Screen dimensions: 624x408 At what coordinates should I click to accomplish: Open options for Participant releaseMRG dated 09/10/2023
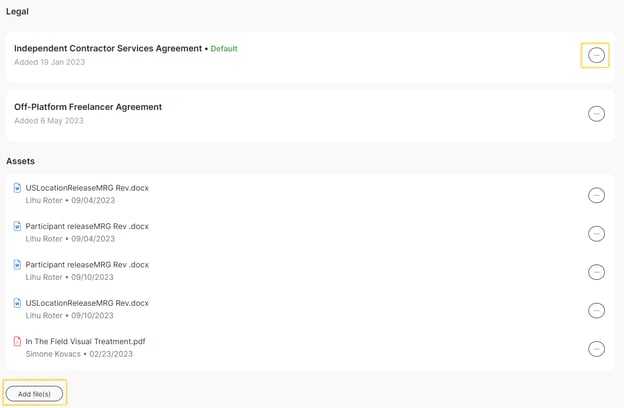(x=596, y=272)
